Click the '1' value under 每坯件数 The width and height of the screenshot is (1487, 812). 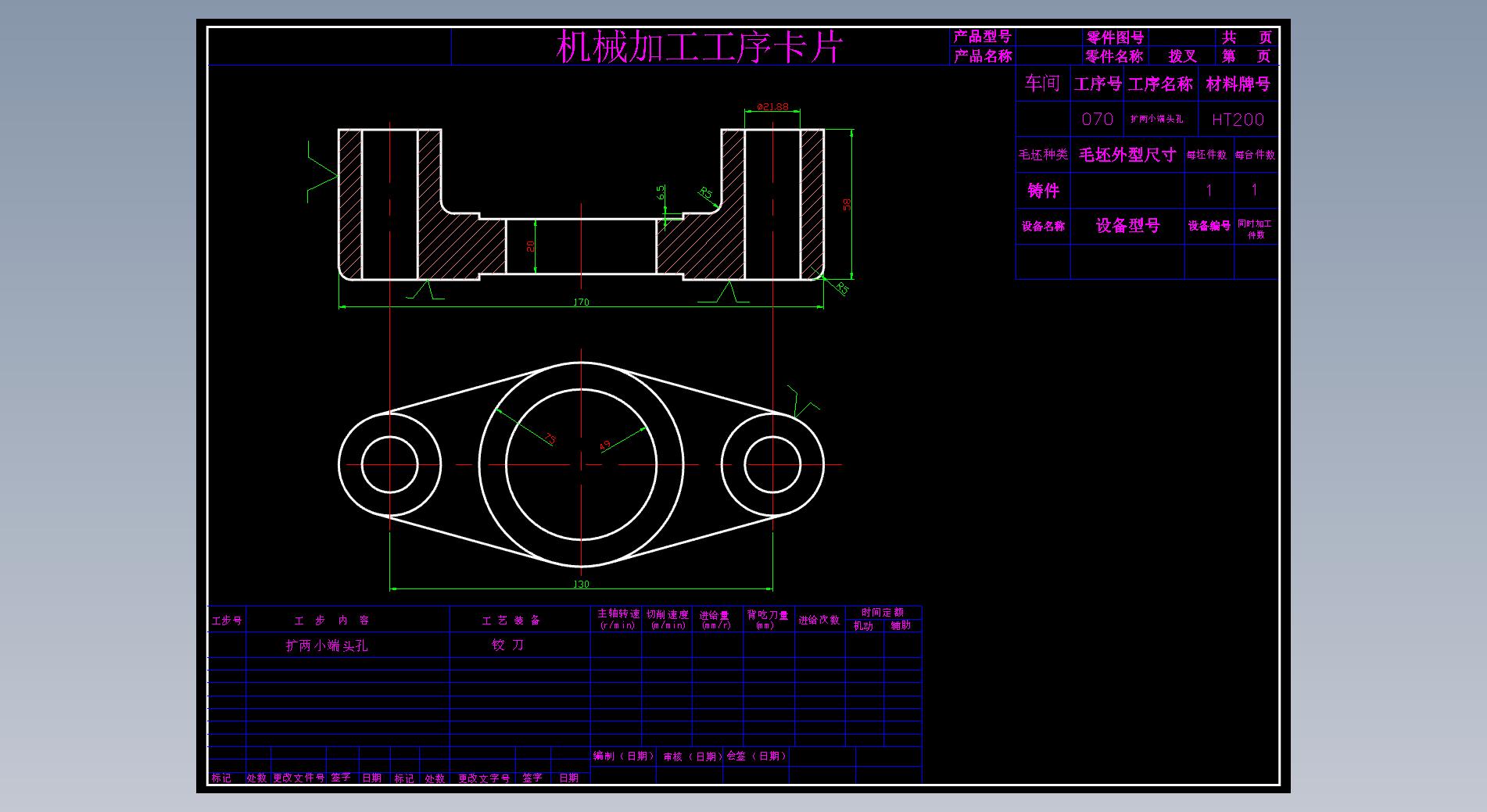(1209, 190)
